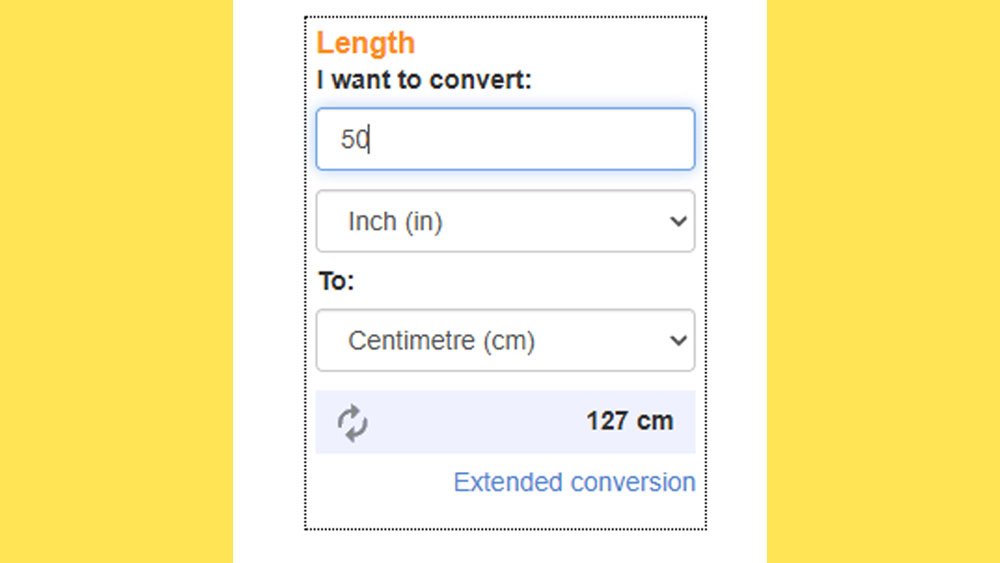Click the orange Length heading
Viewport: 1000px width, 563px height.
point(365,43)
